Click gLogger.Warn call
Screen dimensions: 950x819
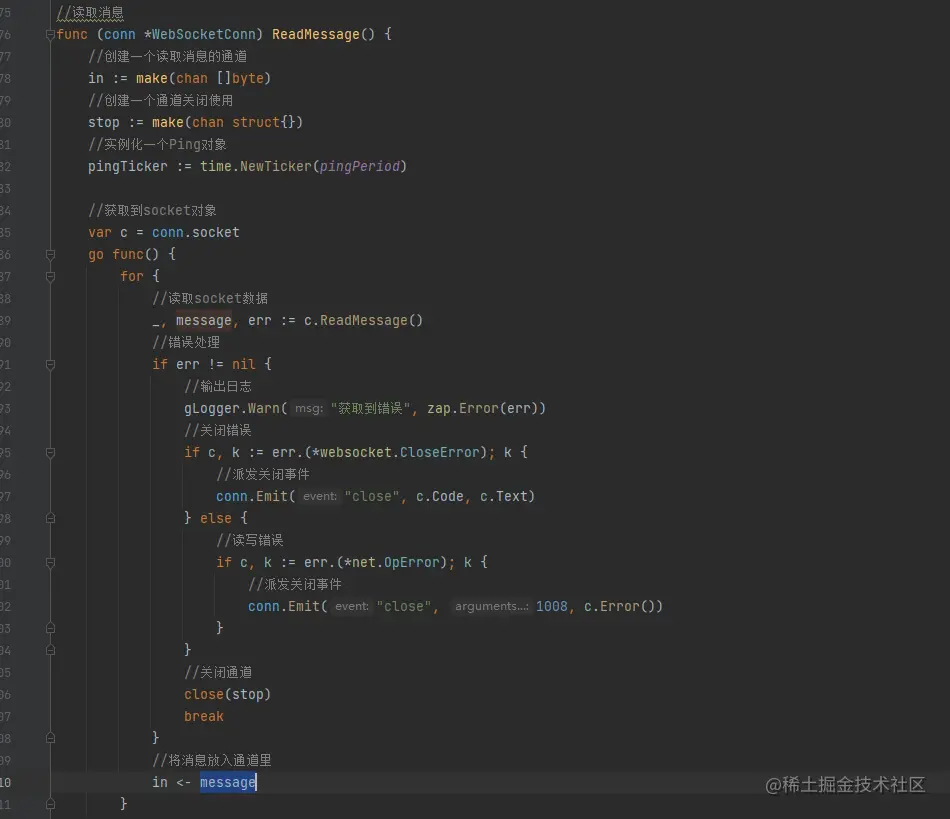pyautogui.click(x=231, y=408)
